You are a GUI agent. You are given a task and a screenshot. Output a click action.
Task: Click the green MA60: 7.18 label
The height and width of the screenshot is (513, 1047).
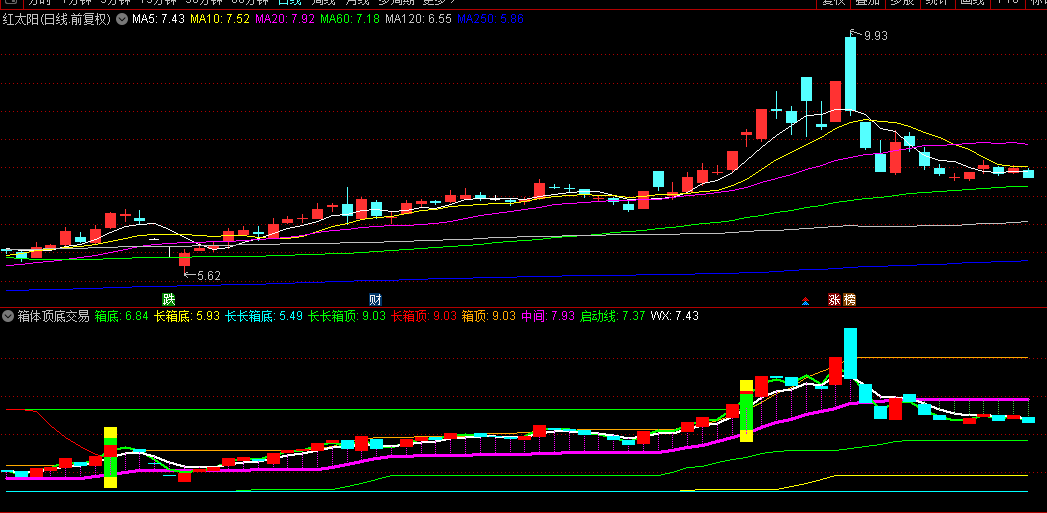pyautogui.click(x=350, y=19)
